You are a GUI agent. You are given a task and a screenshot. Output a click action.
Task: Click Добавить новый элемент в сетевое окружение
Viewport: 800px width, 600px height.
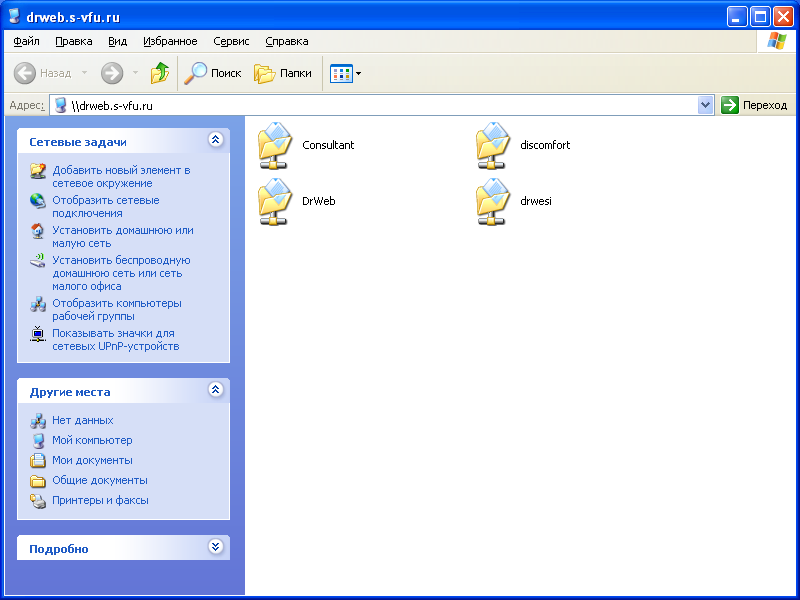pyautogui.click(x=121, y=177)
